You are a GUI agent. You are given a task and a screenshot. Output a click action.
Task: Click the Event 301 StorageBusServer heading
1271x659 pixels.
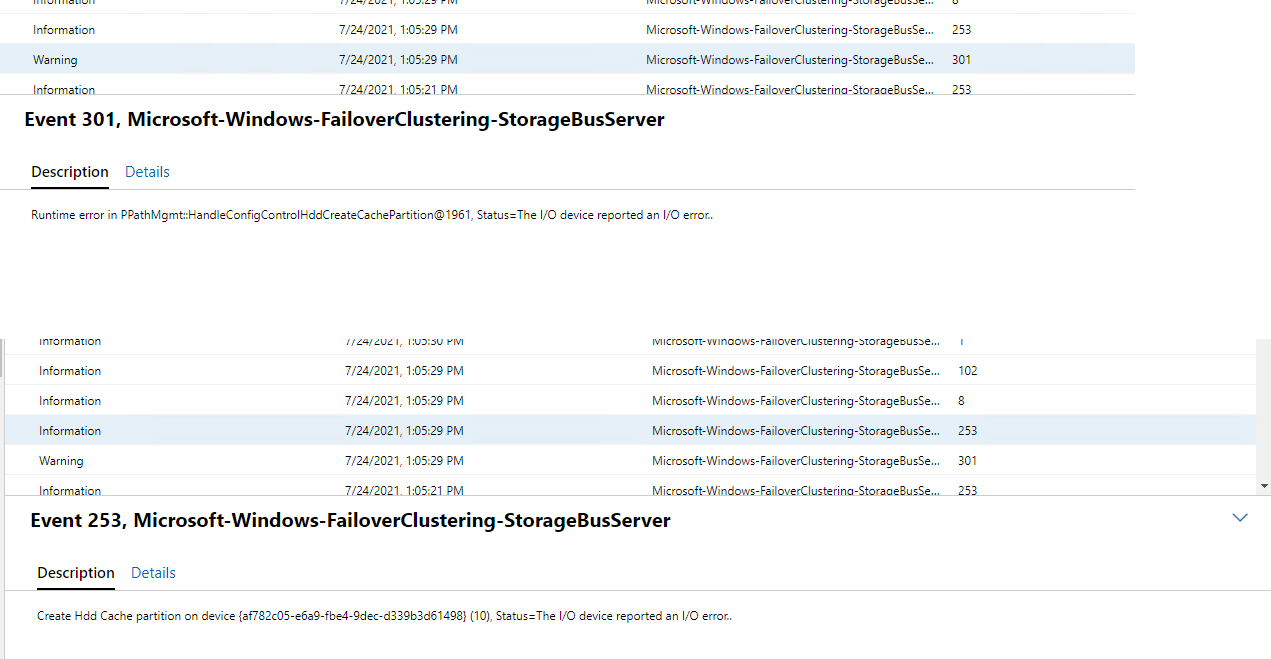click(344, 120)
